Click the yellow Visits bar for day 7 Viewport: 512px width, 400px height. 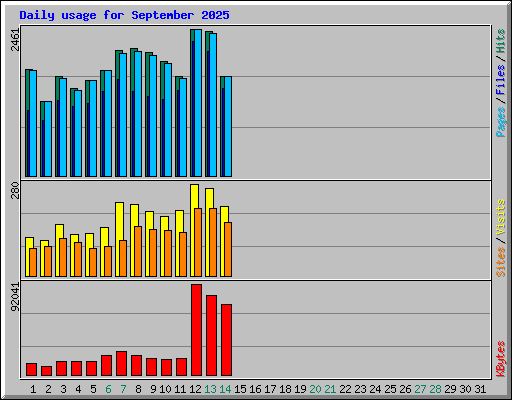click(119, 221)
